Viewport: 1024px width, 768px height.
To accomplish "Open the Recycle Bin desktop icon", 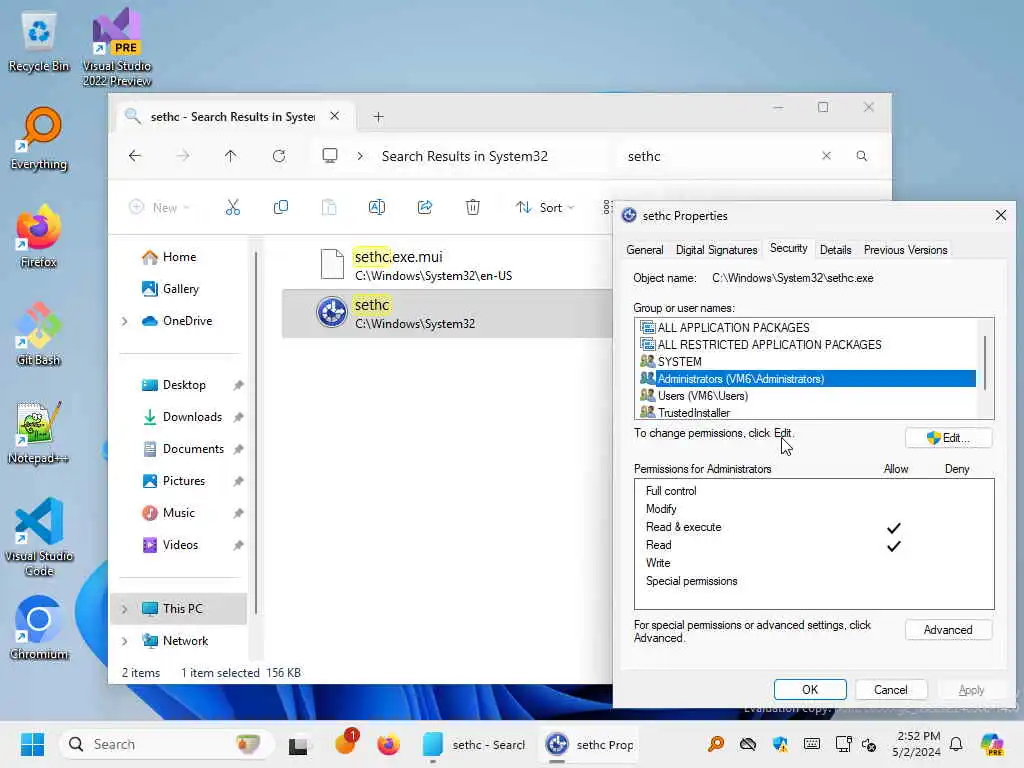I will coord(39,40).
